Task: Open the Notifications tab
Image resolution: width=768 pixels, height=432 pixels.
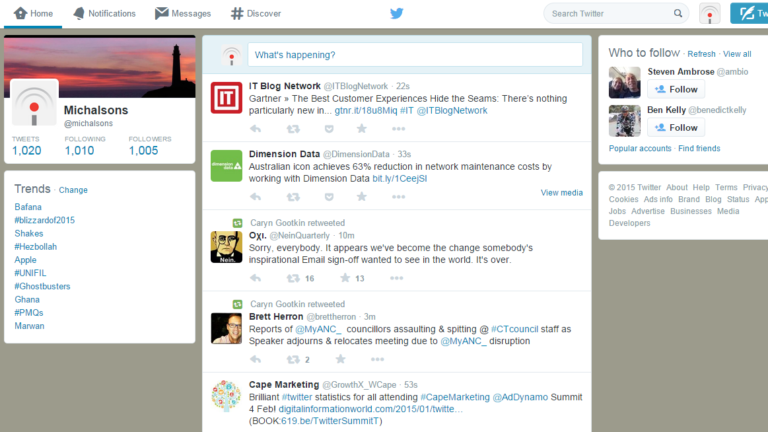Action: pos(104,13)
